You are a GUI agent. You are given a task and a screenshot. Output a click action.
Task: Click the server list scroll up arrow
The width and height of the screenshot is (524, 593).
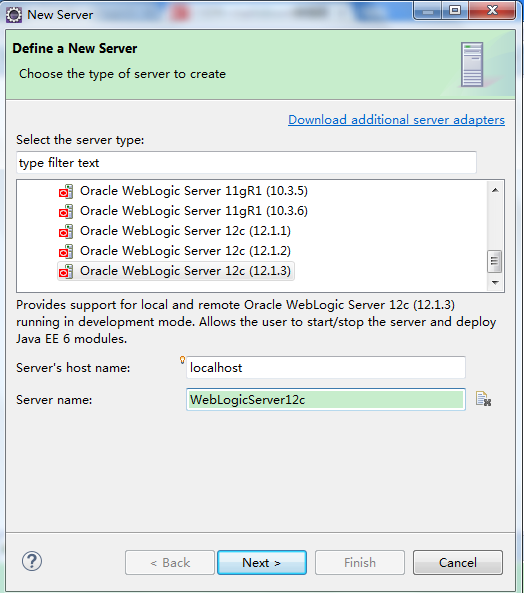495,190
